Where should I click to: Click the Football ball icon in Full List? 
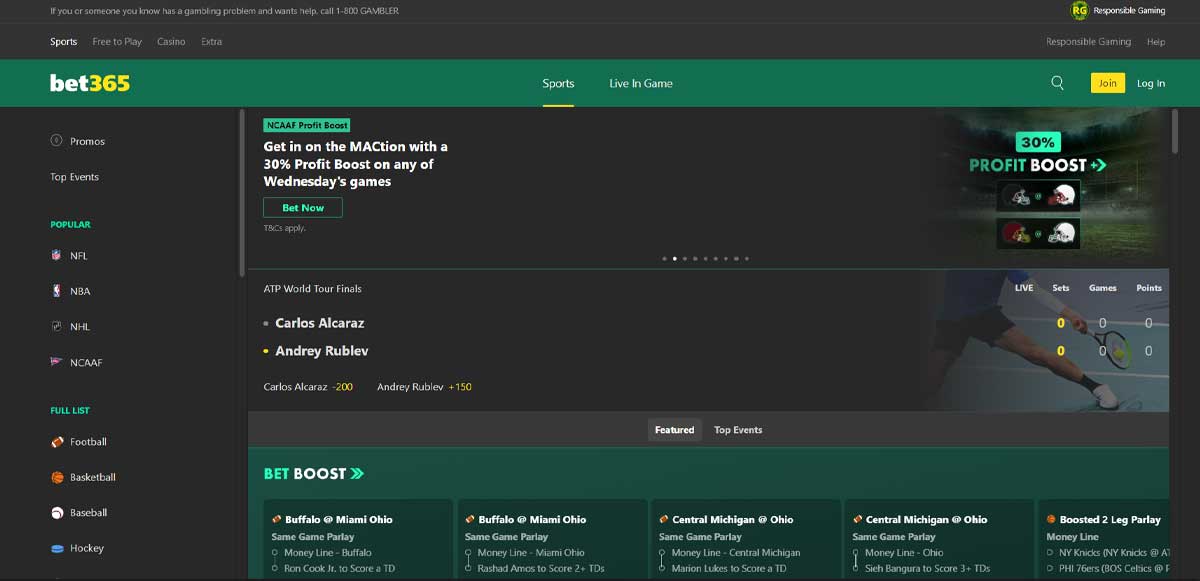click(x=57, y=441)
